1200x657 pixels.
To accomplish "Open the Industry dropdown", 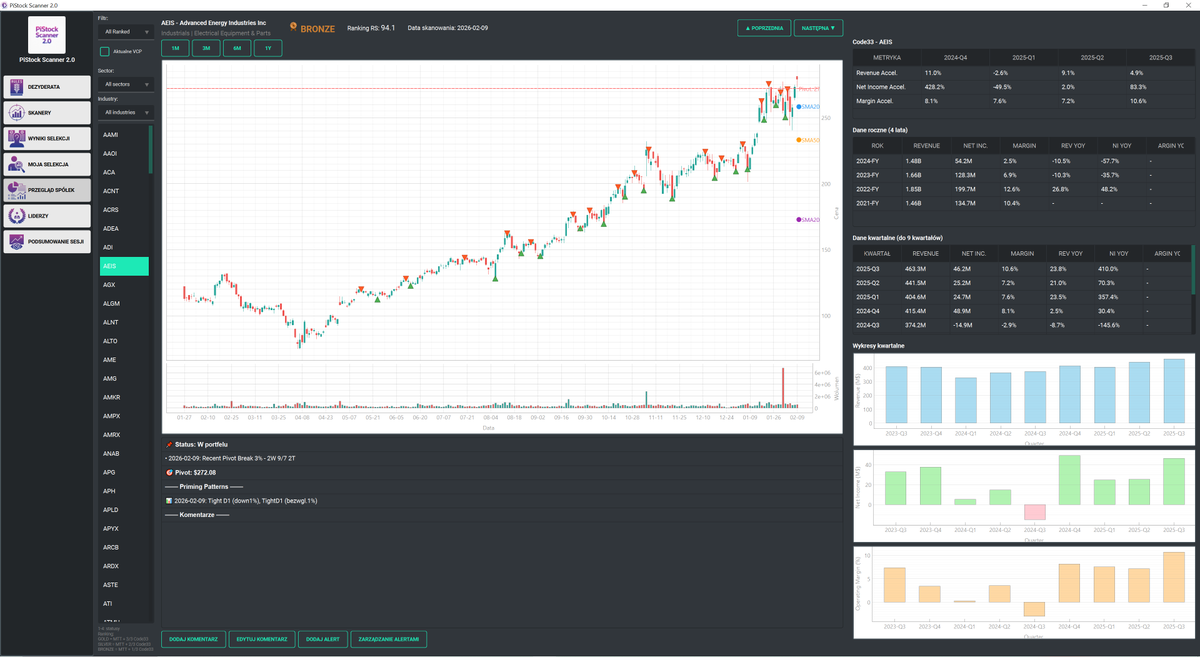I will [x=125, y=112].
